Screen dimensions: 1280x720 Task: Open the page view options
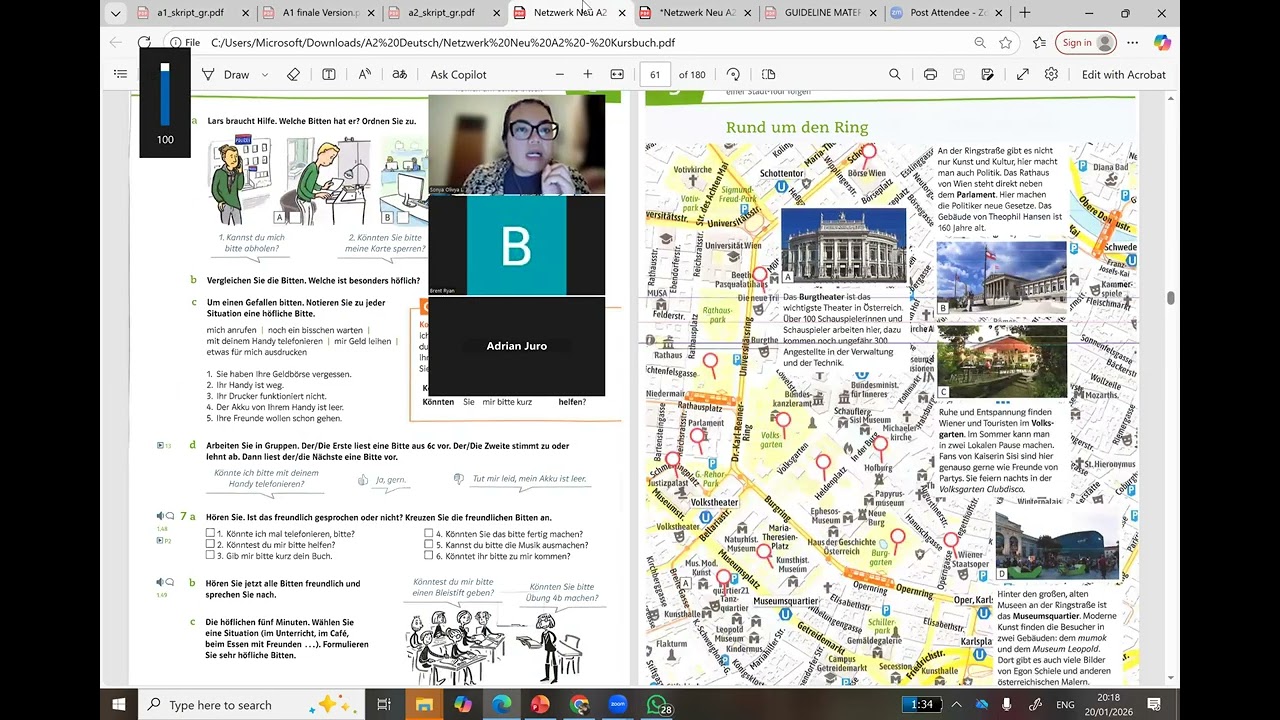[768, 74]
